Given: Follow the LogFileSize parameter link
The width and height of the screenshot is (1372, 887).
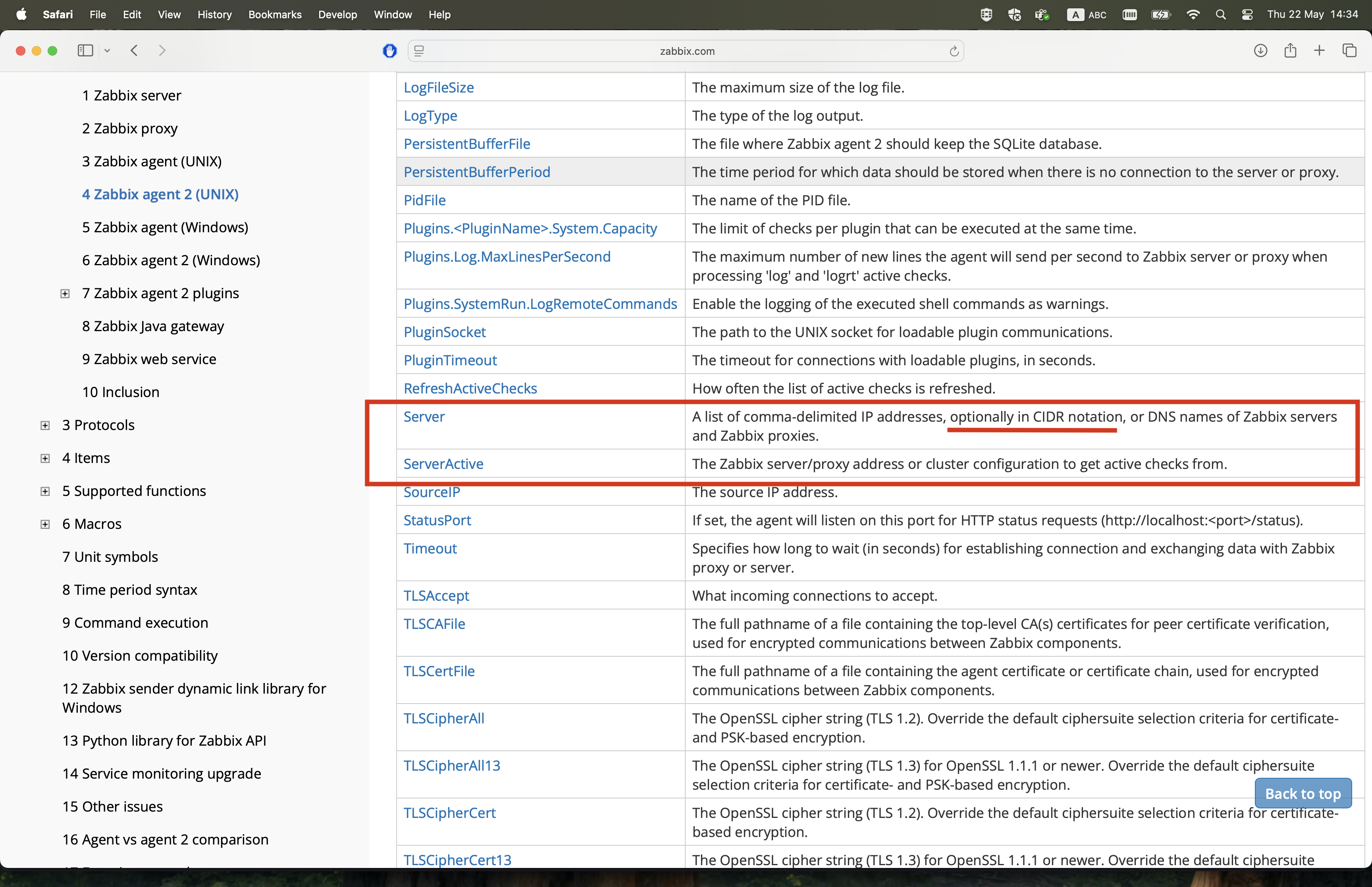Looking at the screenshot, I should pyautogui.click(x=439, y=87).
